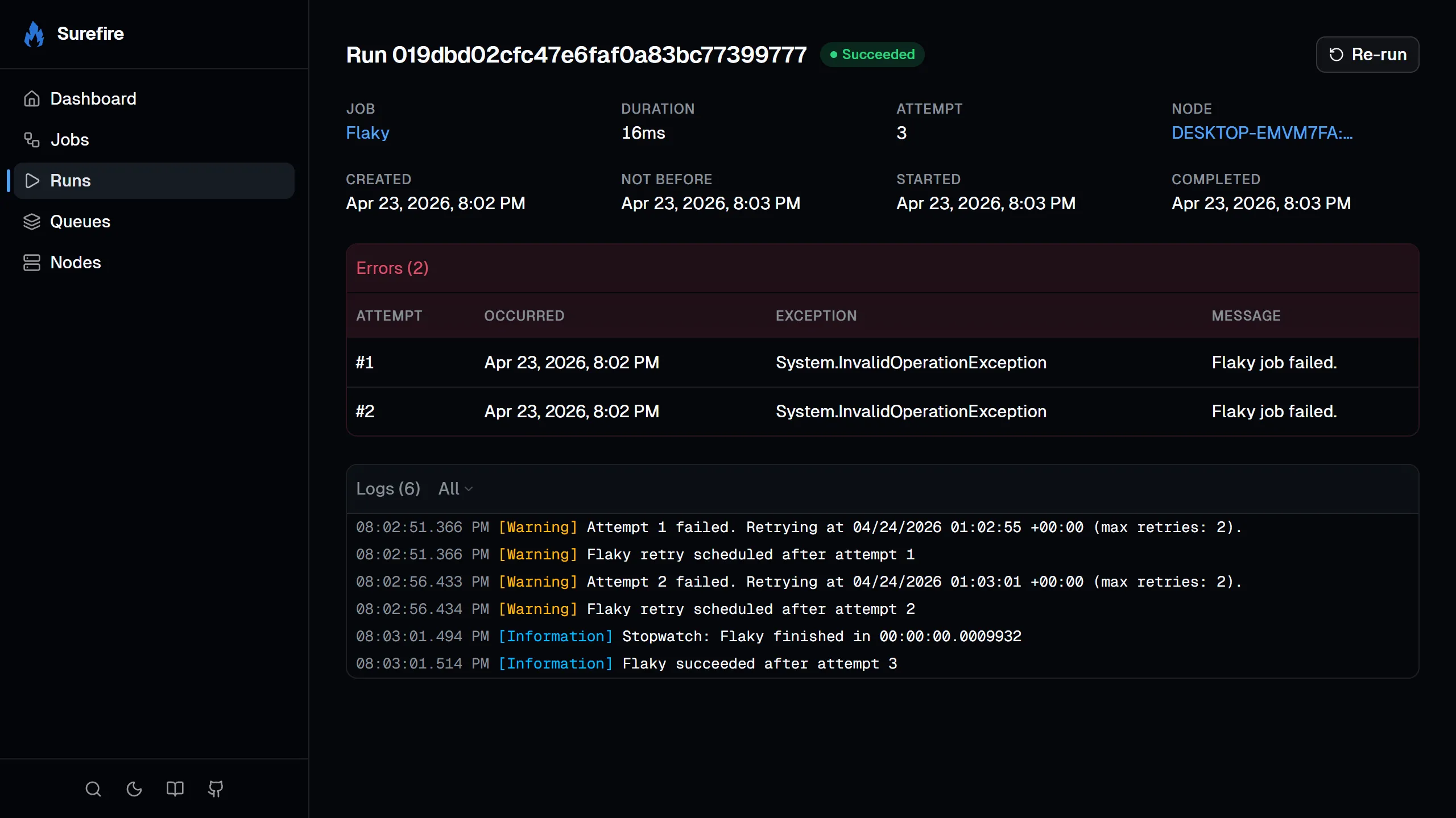The image size is (1456, 818).
Task: Click the Surefire brand title
Action: [90, 34]
